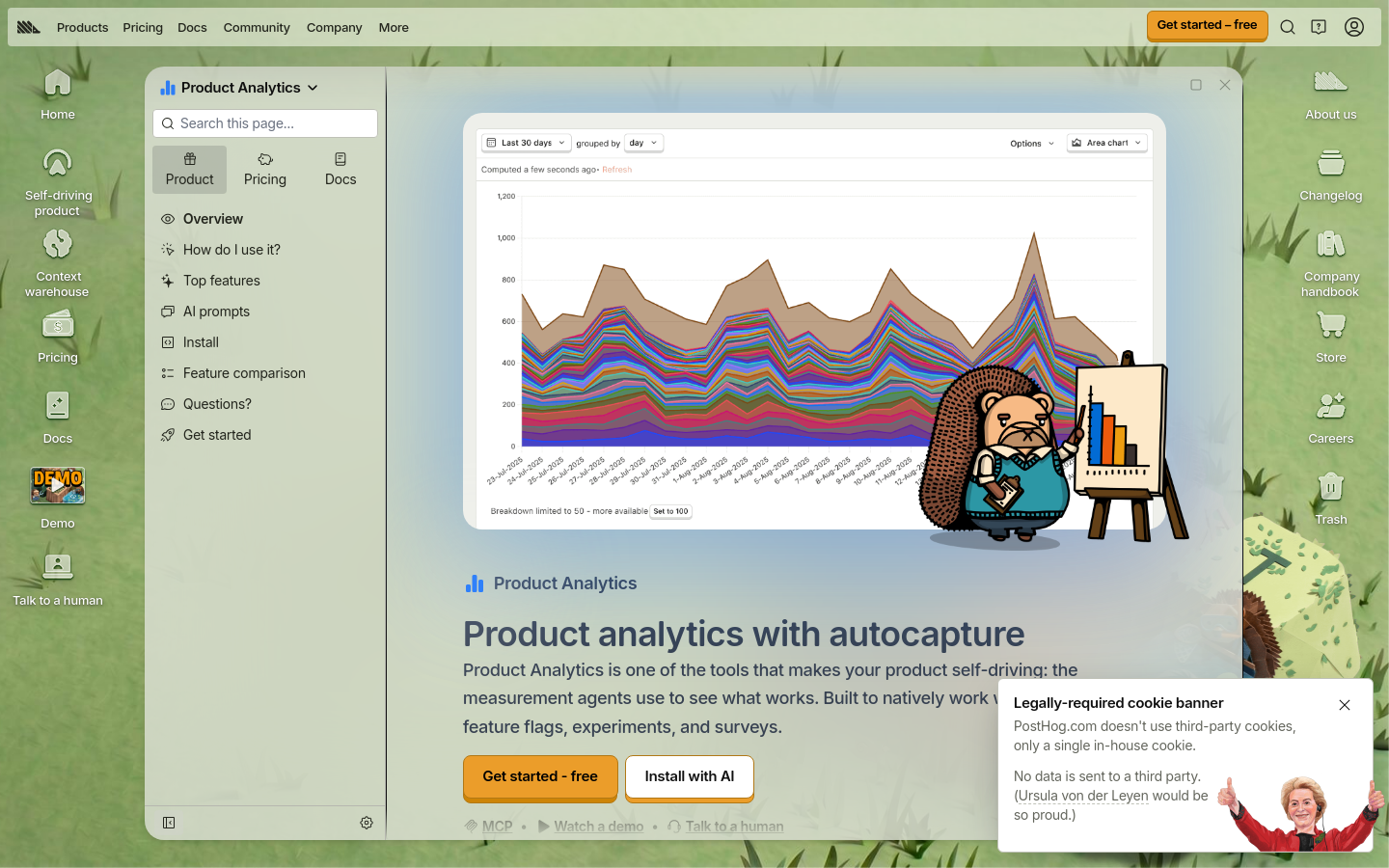Close the Product Analytics window
1389x868 pixels.
pos(1225,85)
